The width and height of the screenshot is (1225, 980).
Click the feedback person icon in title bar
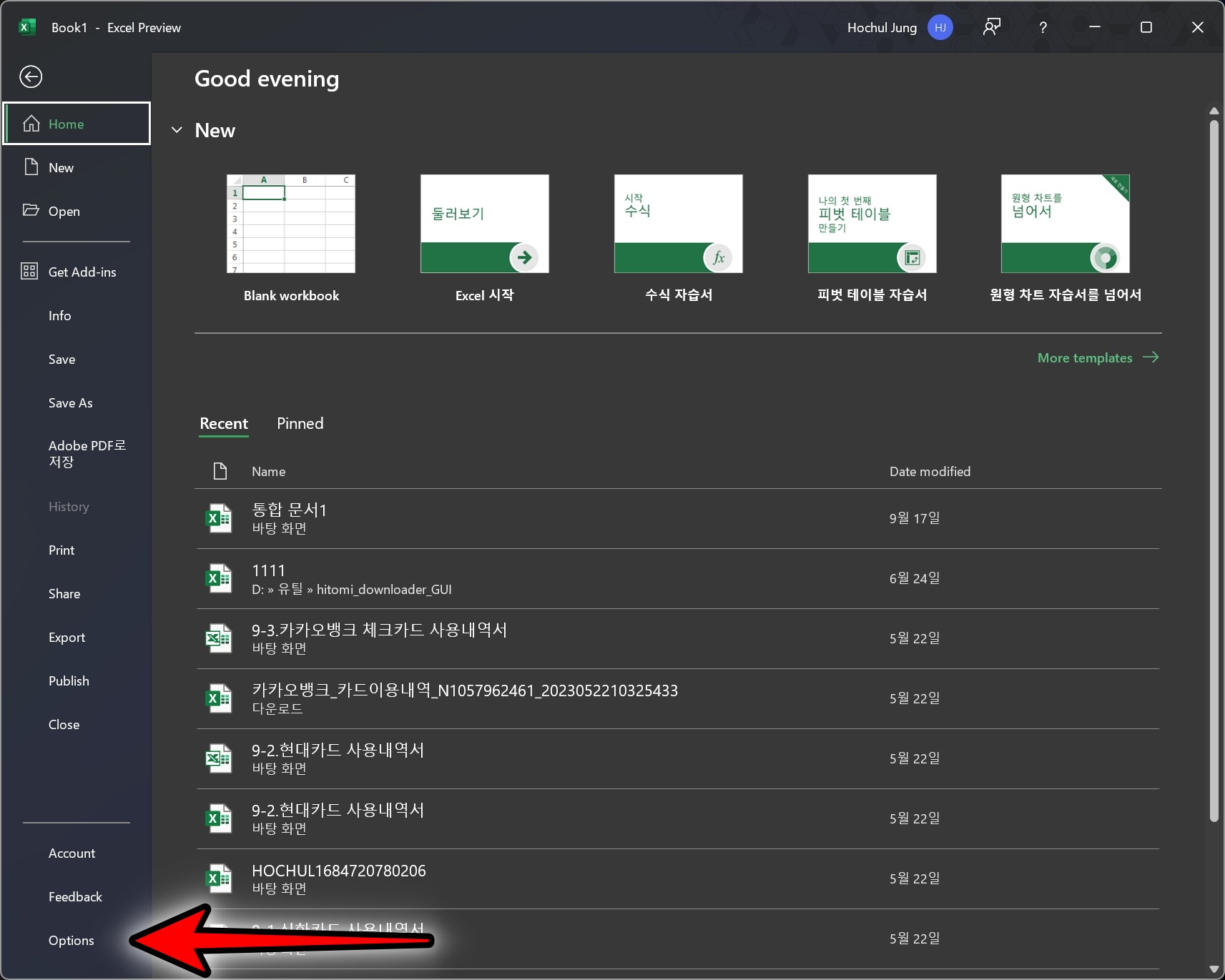click(992, 27)
